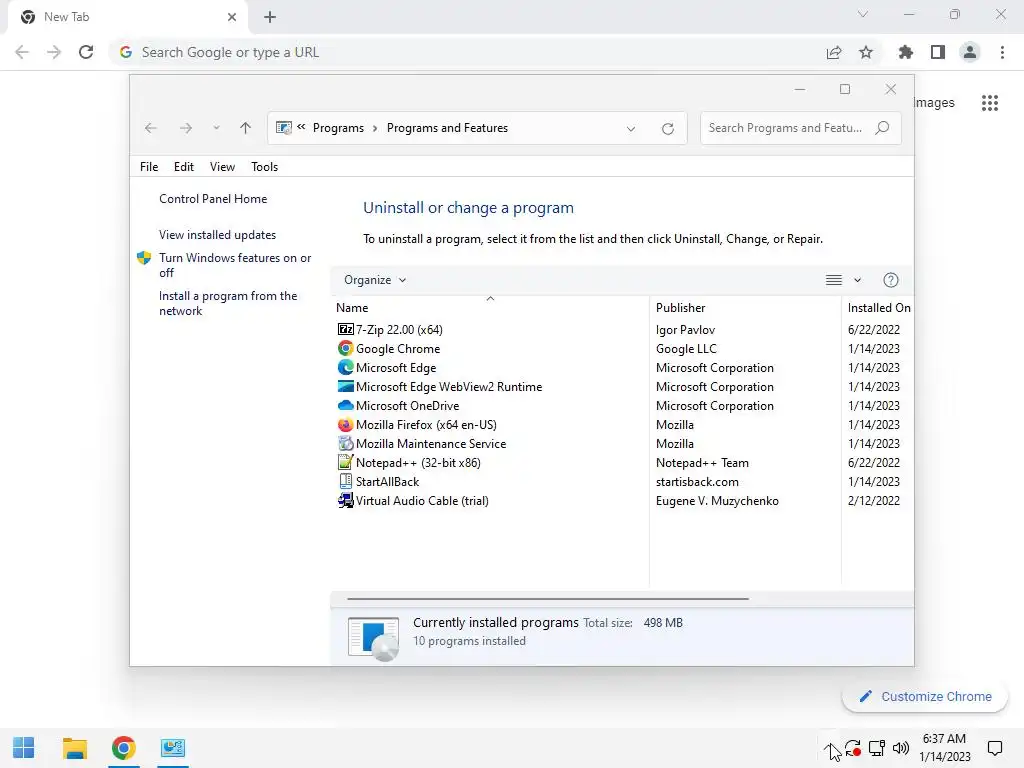Click the Microsoft Edge icon in program list

pos(345,367)
